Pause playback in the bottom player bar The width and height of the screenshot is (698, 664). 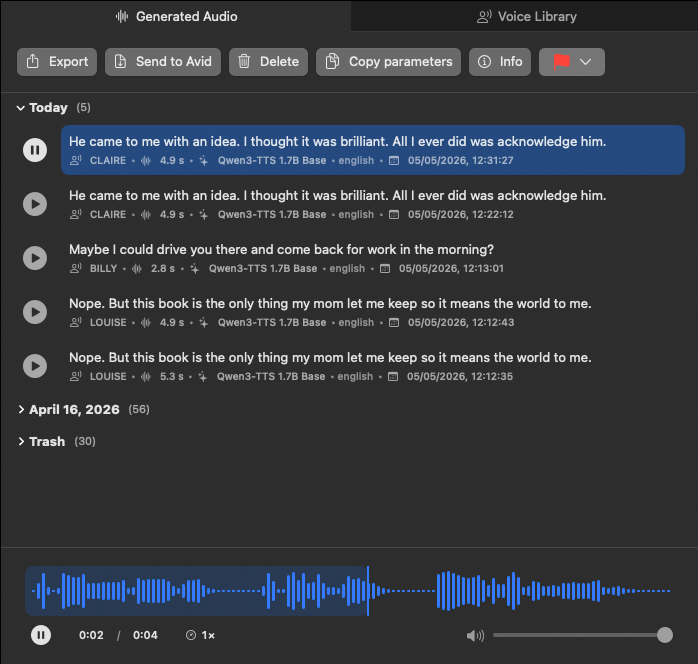tap(41, 635)
